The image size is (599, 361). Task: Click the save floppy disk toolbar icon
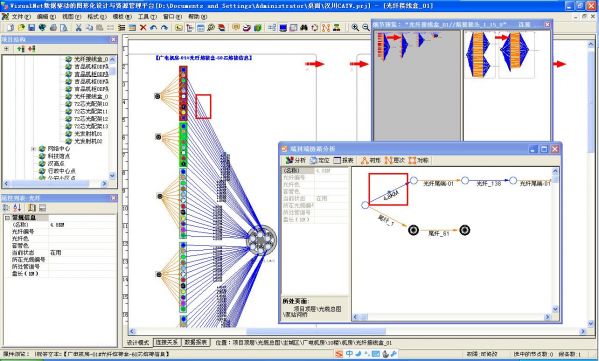pos(31,28)
